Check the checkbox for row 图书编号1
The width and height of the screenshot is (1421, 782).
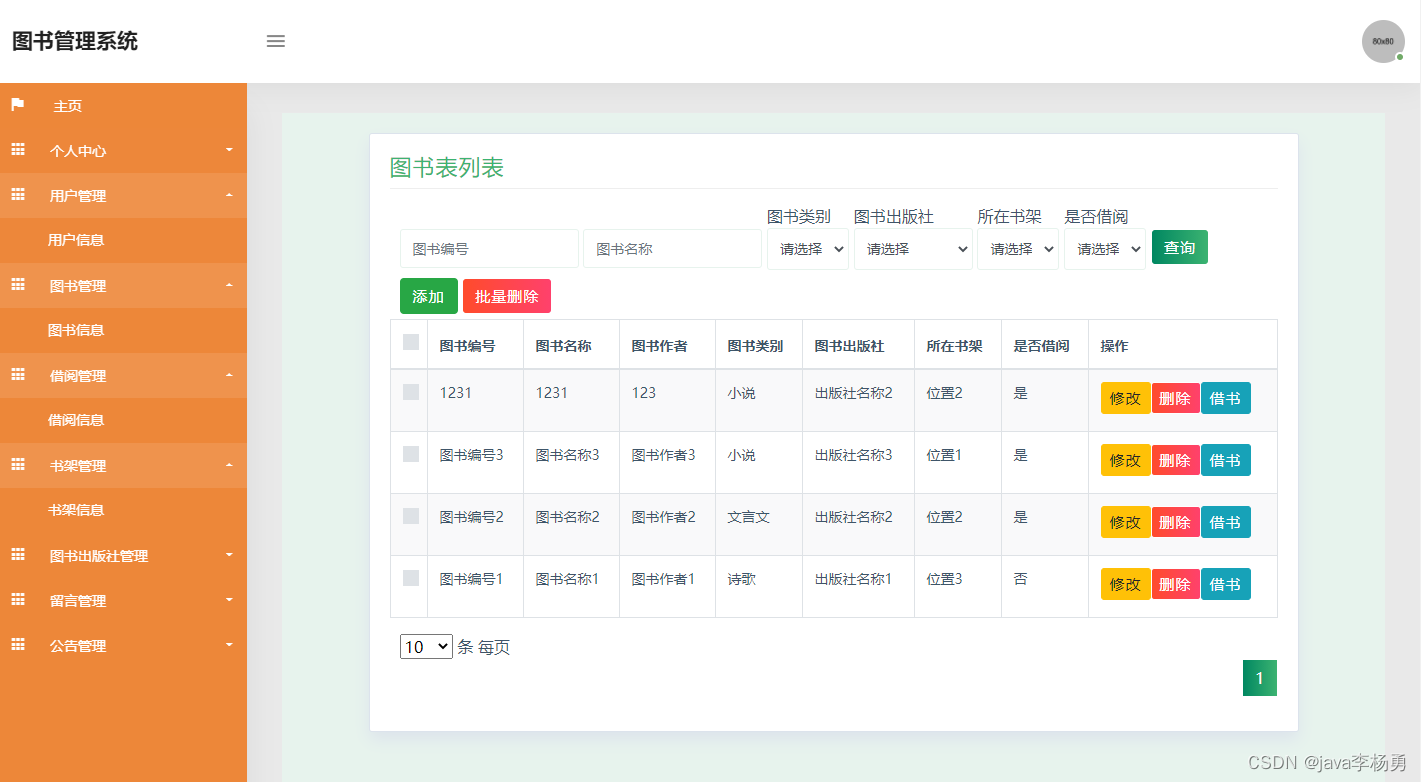click(411, 578)
